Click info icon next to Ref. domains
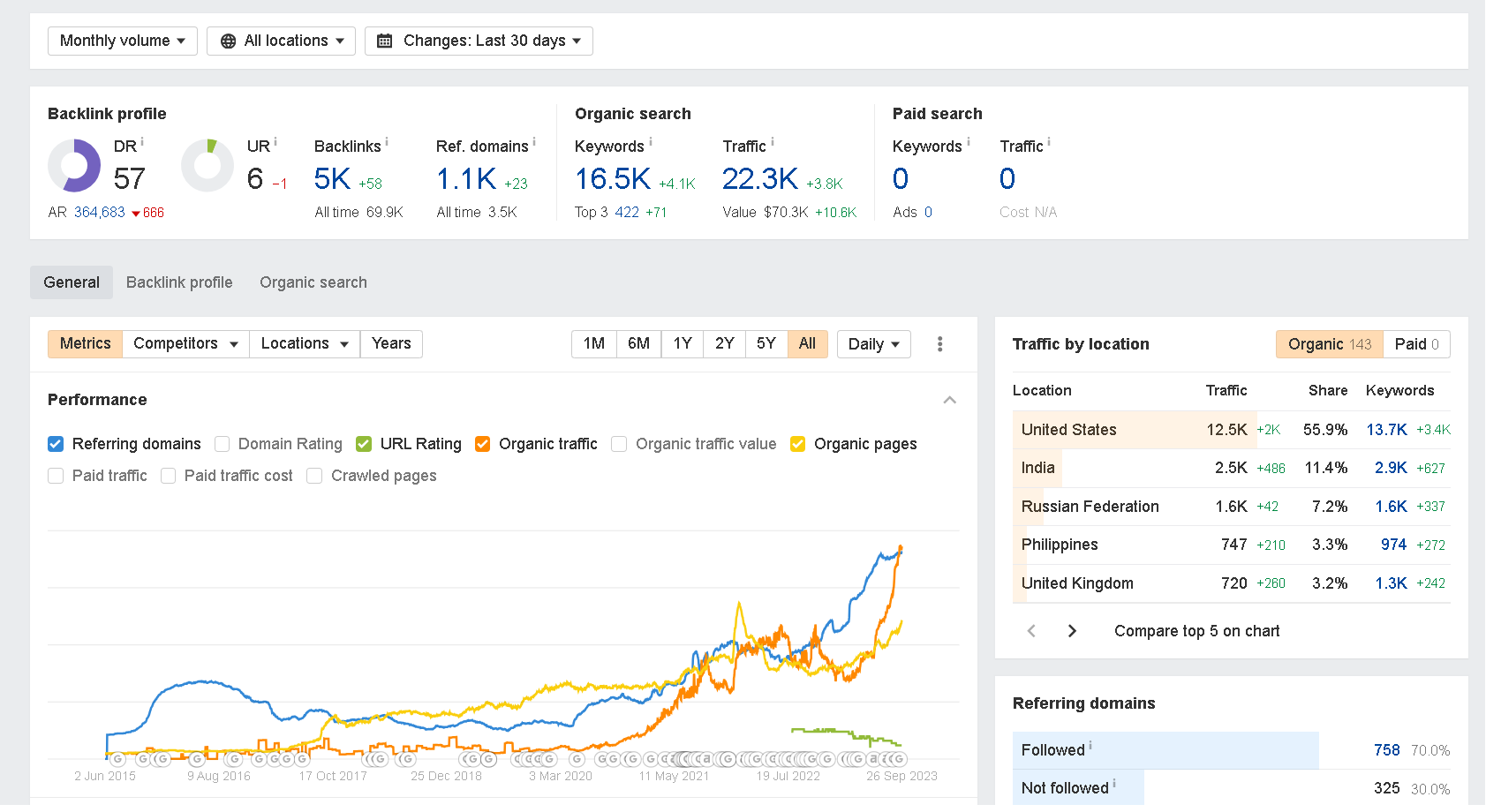Viewport: 1486px width, 812px height. [534, 142]
